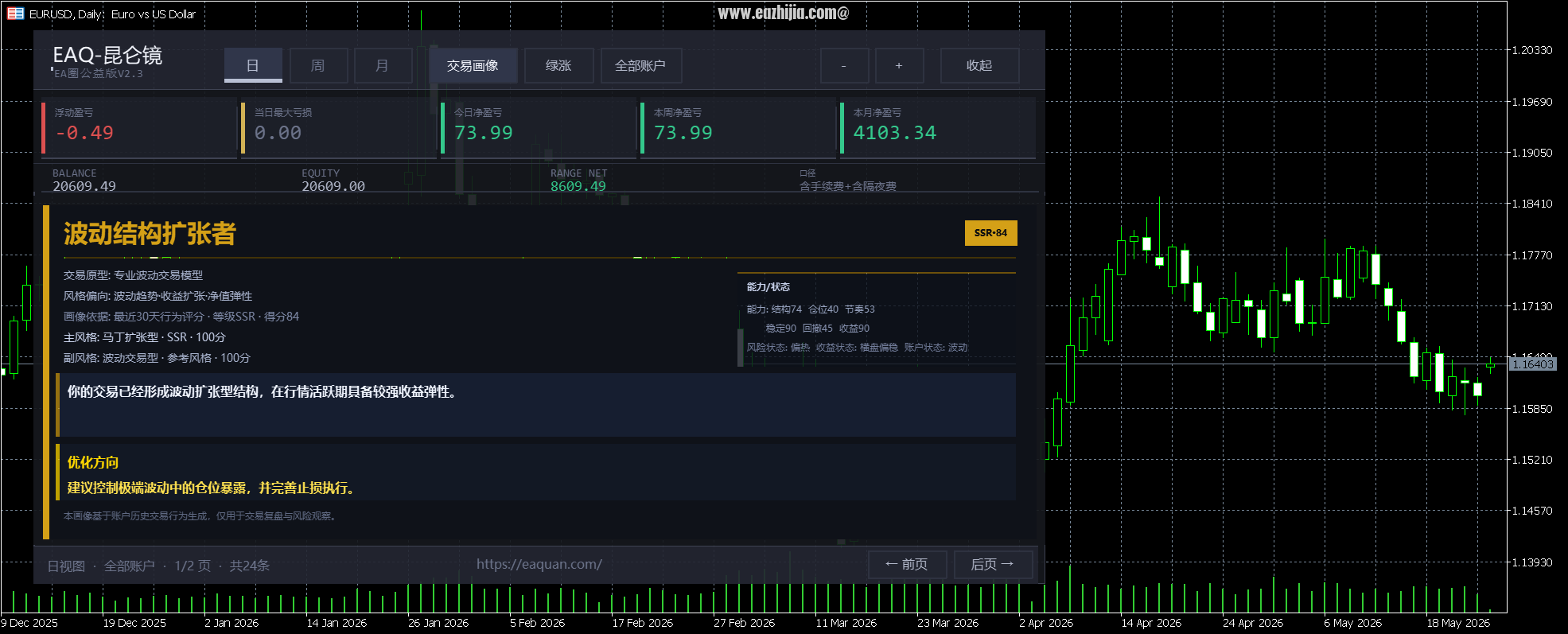Viewport: 1568px width, 634px height.
Task: Switch to the 月 (monthly) view tab
Action: [383, 65]
